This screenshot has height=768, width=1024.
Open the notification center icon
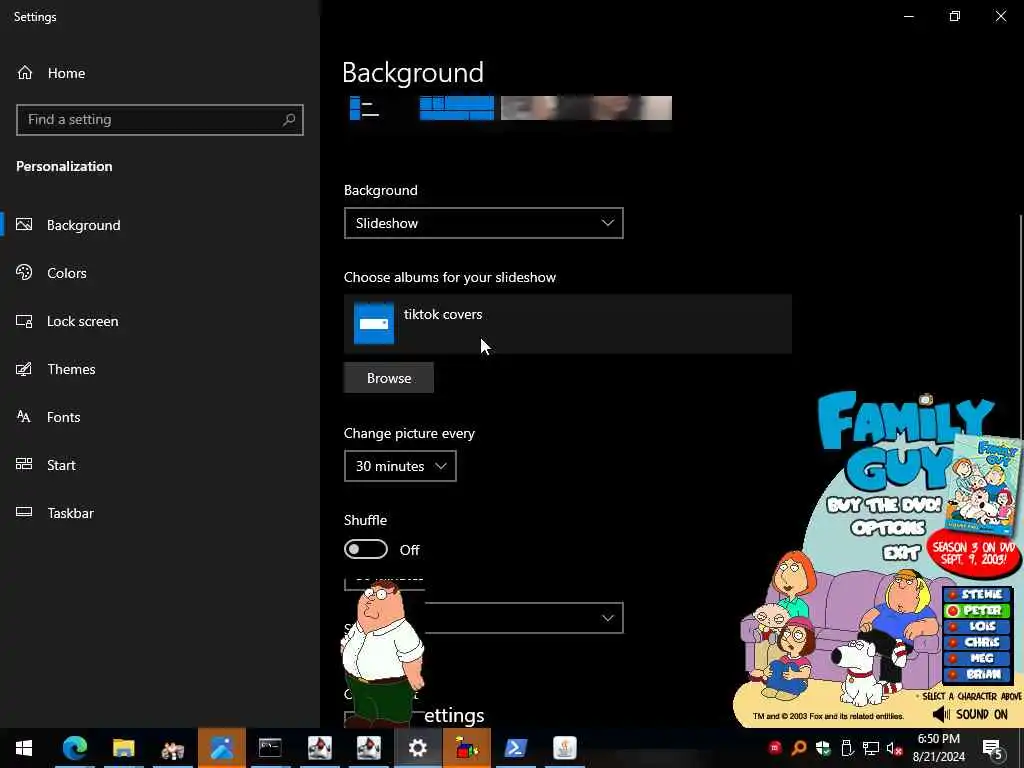coord(992,748)
